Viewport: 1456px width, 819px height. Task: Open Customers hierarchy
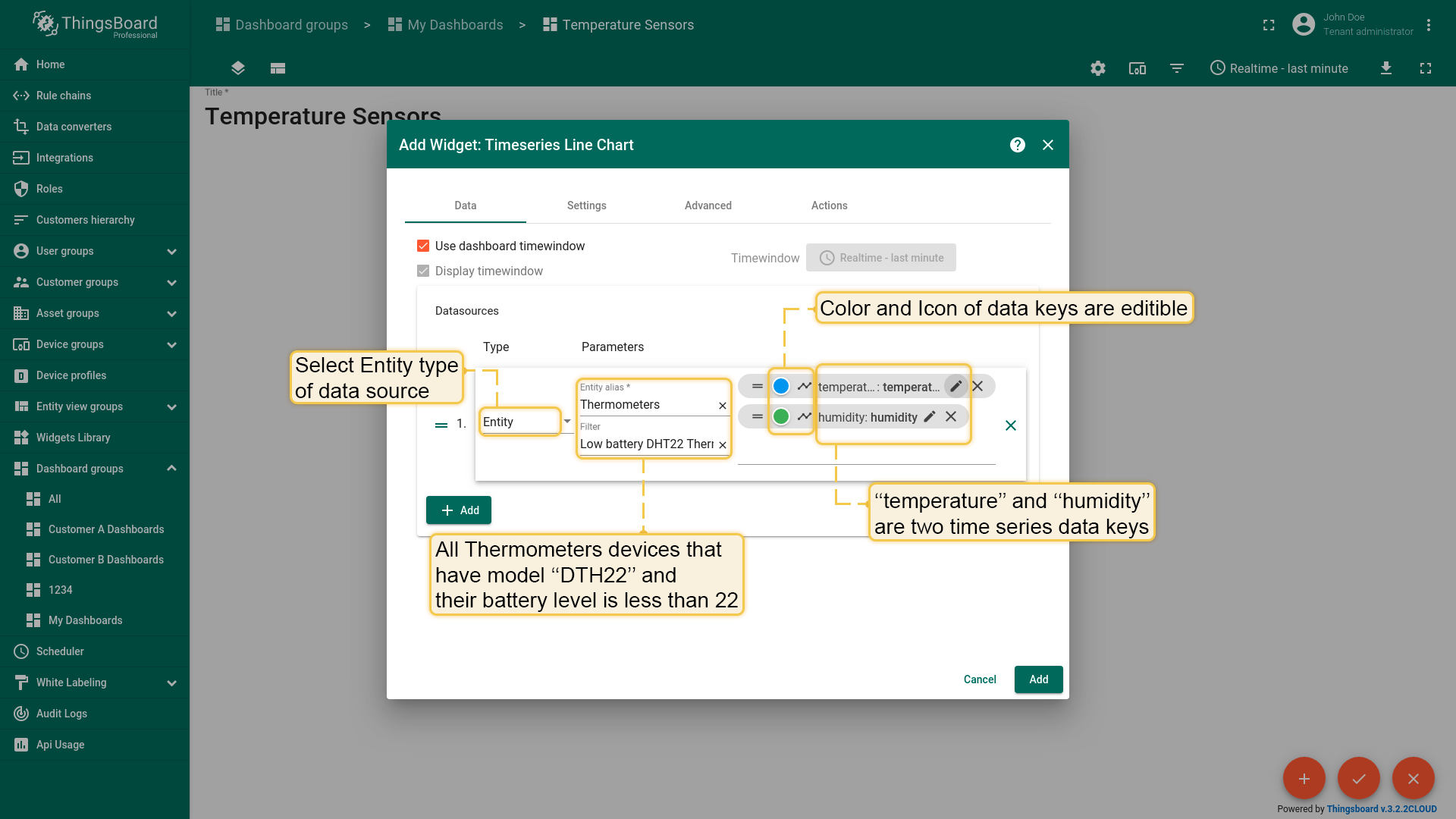click(95, 220)
